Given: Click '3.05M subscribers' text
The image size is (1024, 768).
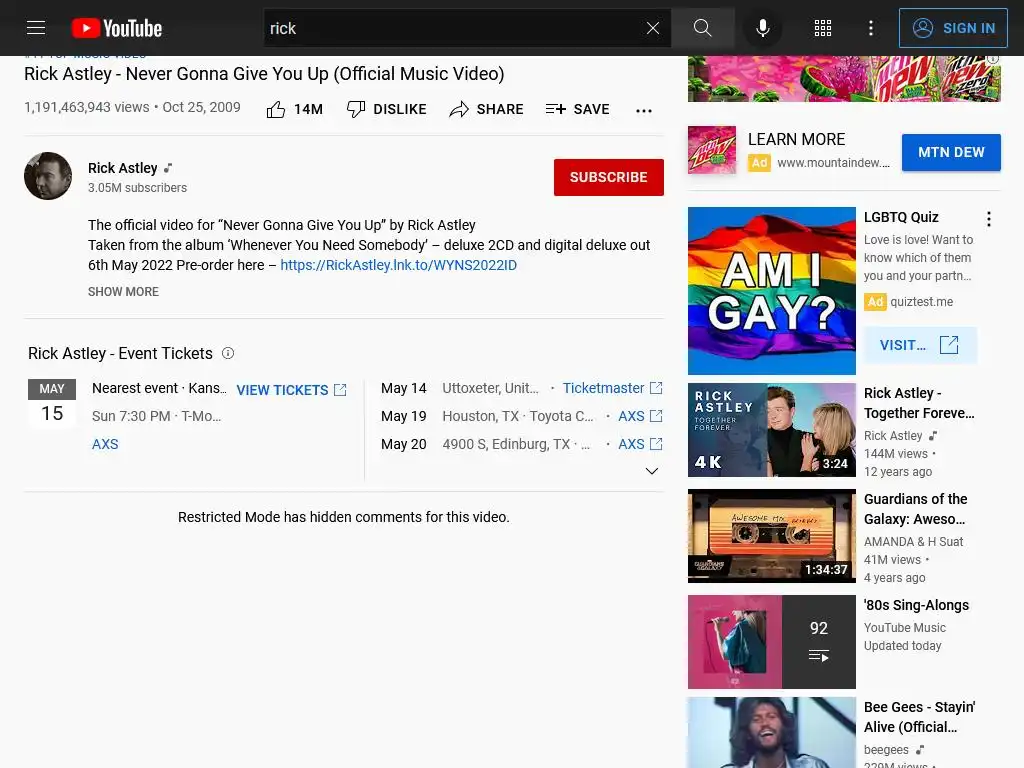Looking at the screenshot, I should click(x=137, y=188).
